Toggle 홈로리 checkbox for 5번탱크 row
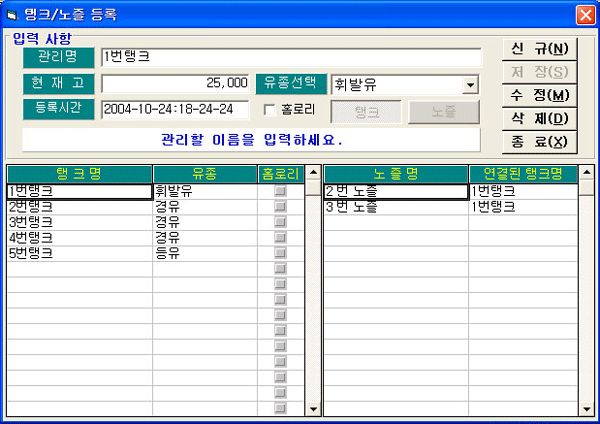Screen dimensions: 600x424 280,253
